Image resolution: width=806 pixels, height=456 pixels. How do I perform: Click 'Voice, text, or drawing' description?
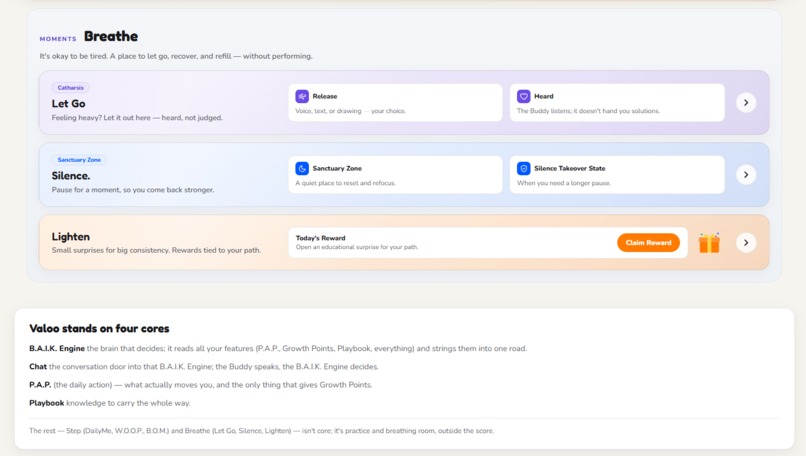coord(350,111)
